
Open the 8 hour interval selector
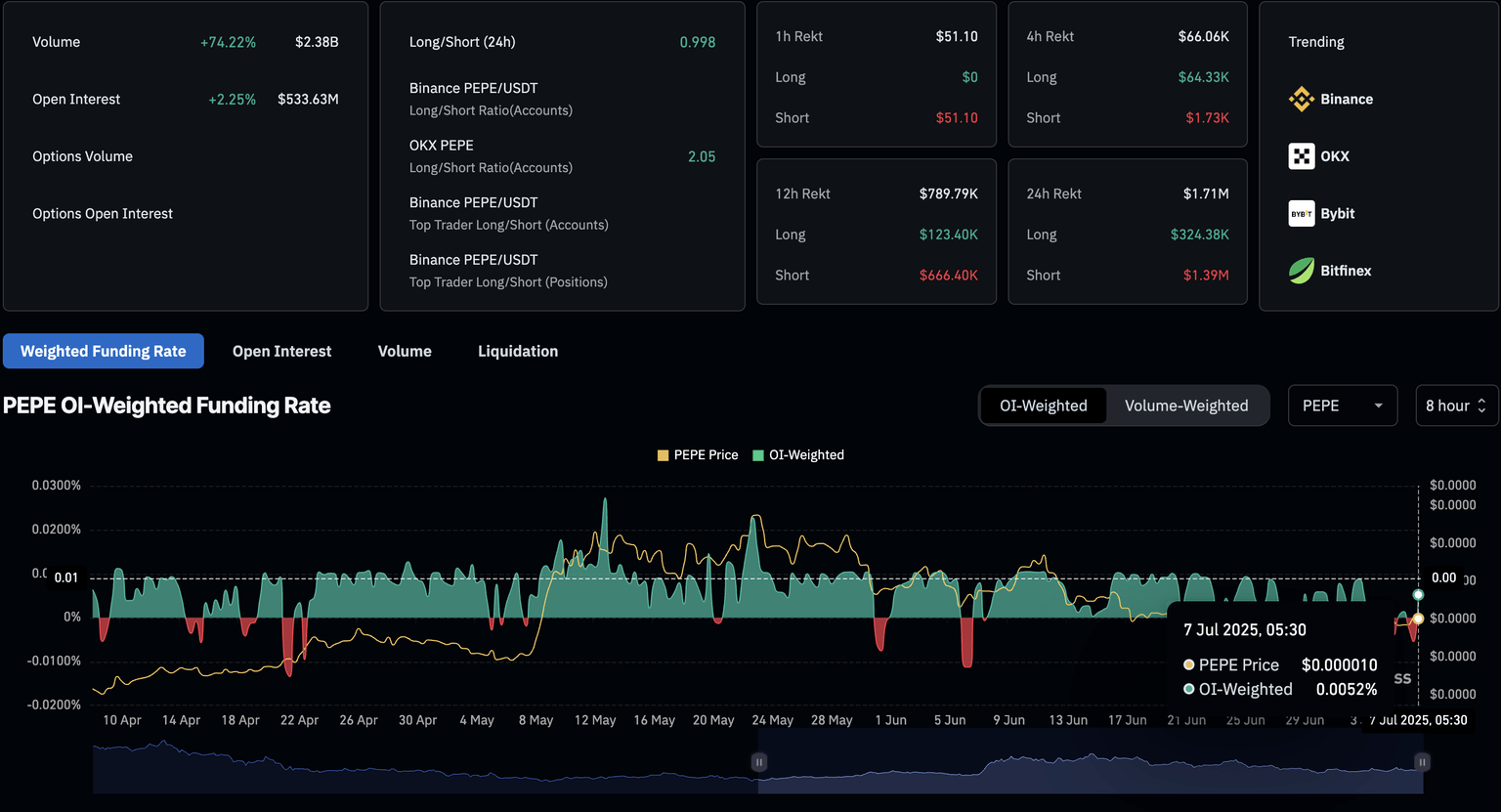tap(1455, 406)
